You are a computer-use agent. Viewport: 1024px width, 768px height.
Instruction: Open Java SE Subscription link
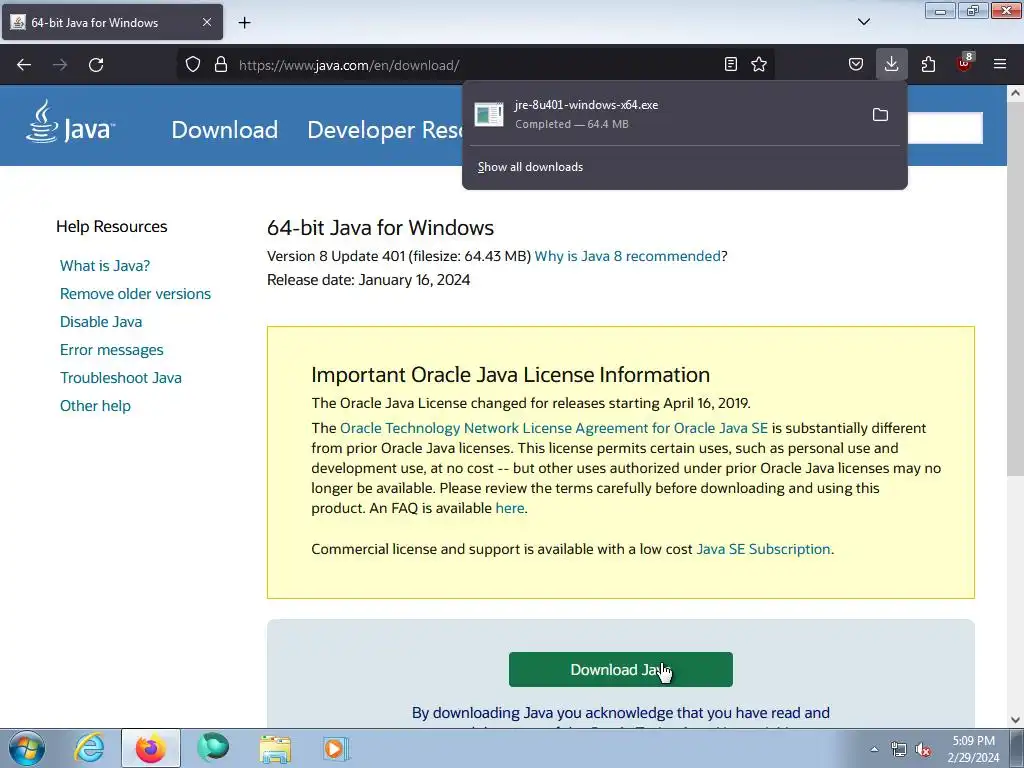coord(763,549)
